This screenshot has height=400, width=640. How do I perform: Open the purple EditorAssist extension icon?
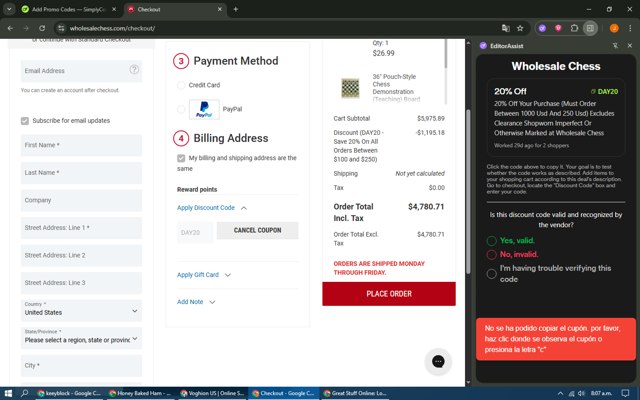pos(542,28)
